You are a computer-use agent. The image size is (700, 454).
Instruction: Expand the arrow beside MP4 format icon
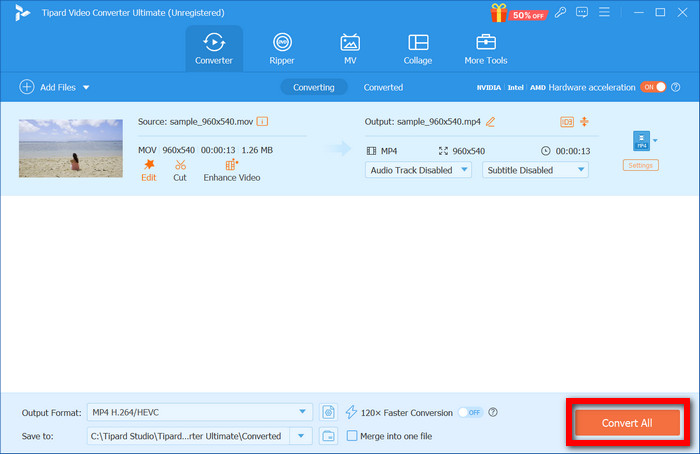(x=655, y=141)
